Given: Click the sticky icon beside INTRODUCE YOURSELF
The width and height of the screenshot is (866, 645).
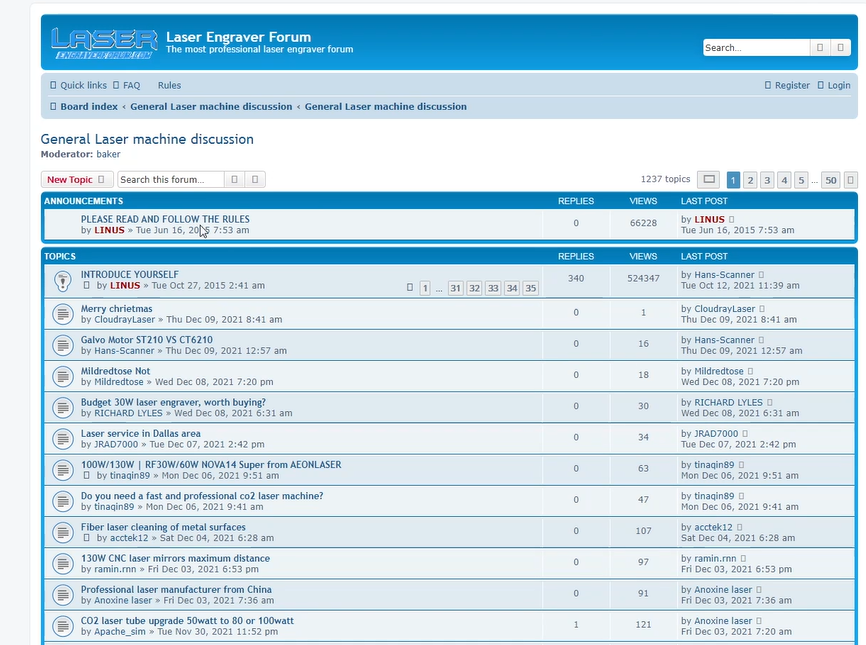Looking at the screenshot, I should click(x=62, y=280).
